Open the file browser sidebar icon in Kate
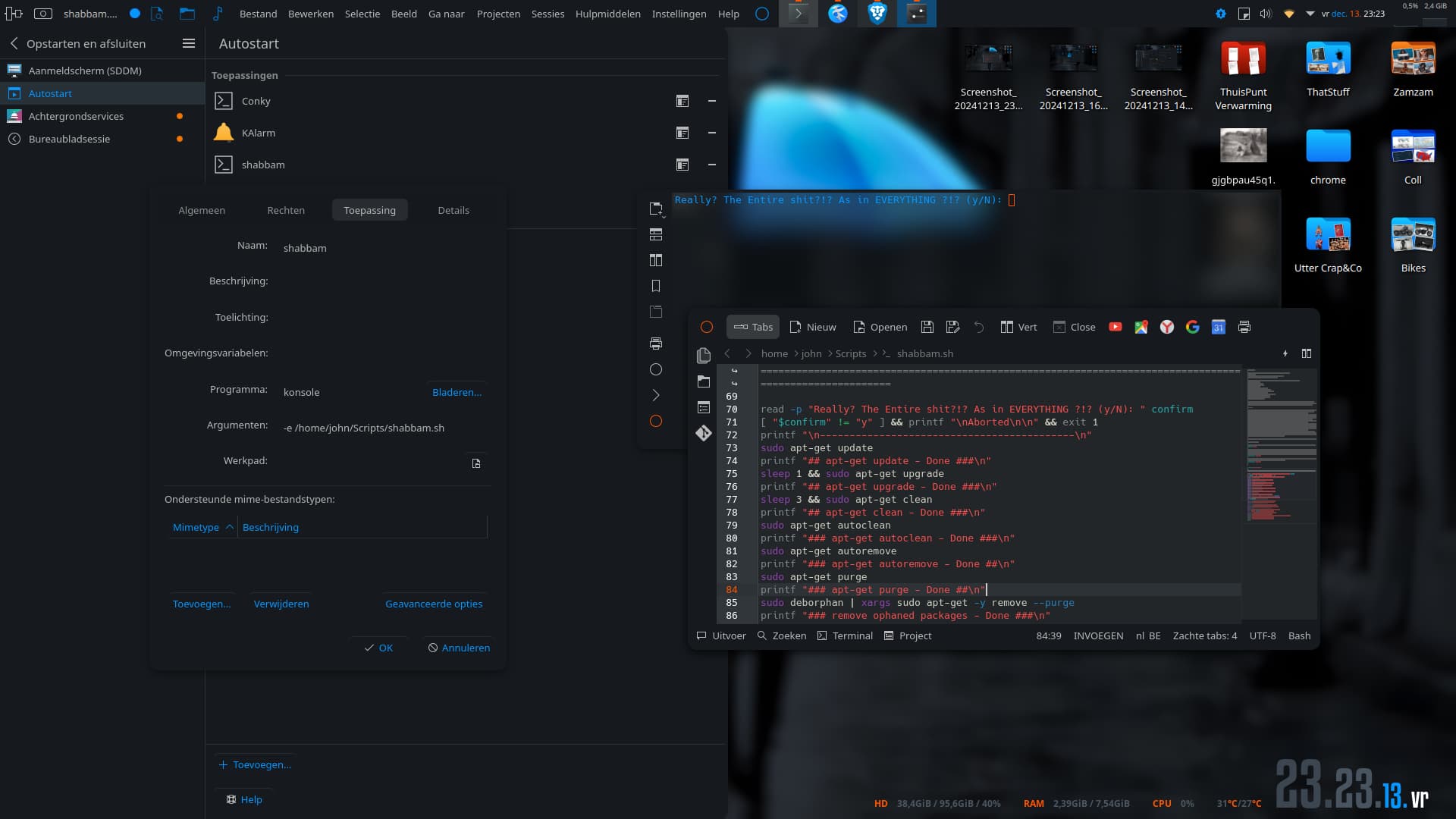Viewport: 1456px width, 819px height. click(704, 381)
